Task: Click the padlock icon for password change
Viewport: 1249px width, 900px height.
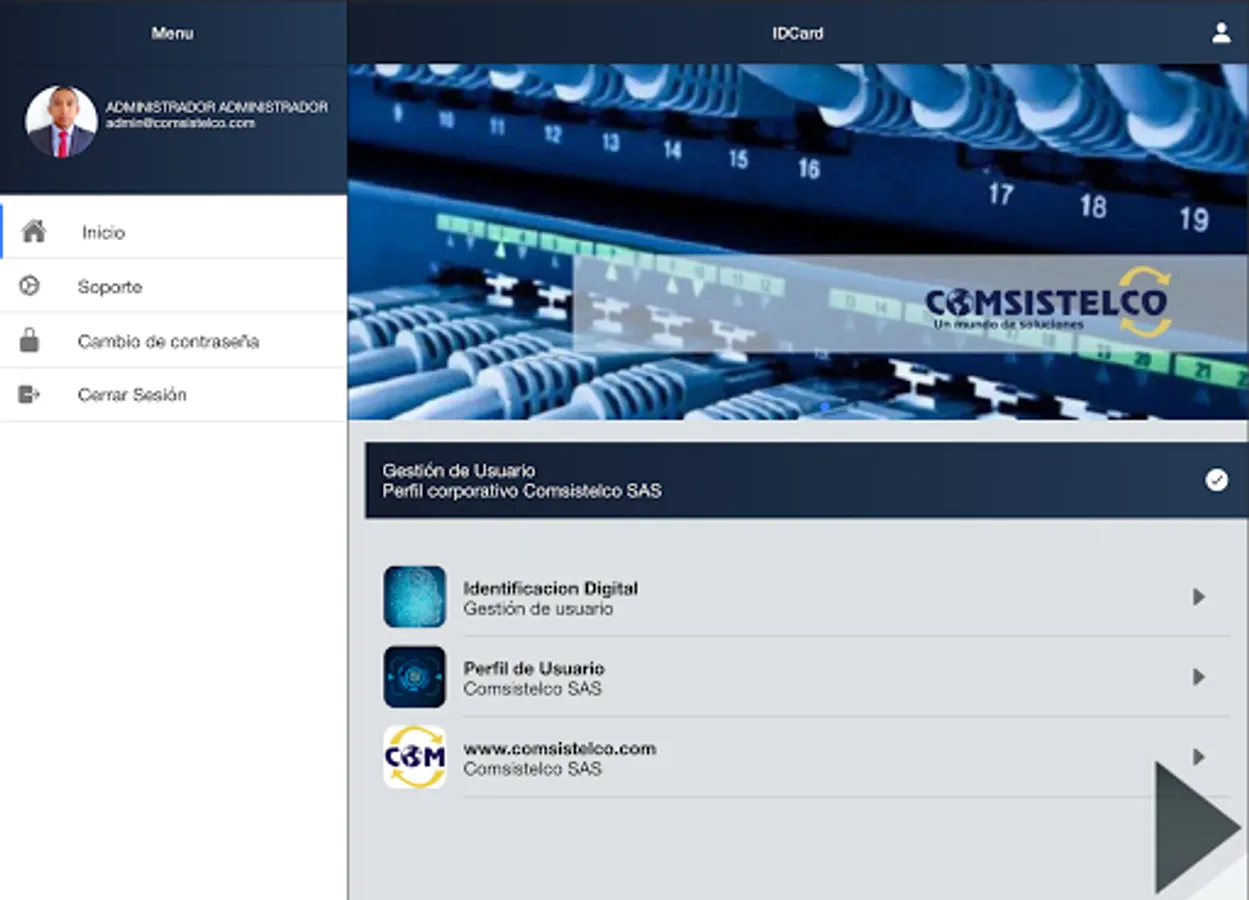Action: [x=29, y=340]
